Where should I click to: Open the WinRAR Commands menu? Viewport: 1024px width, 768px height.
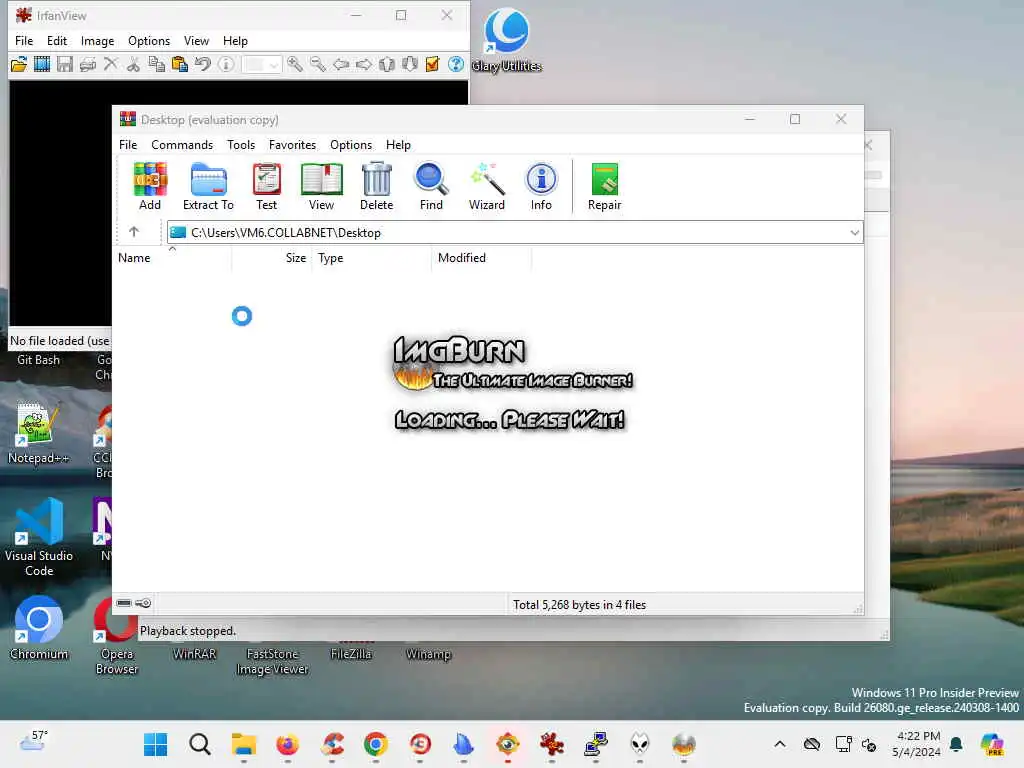point(182,145)
